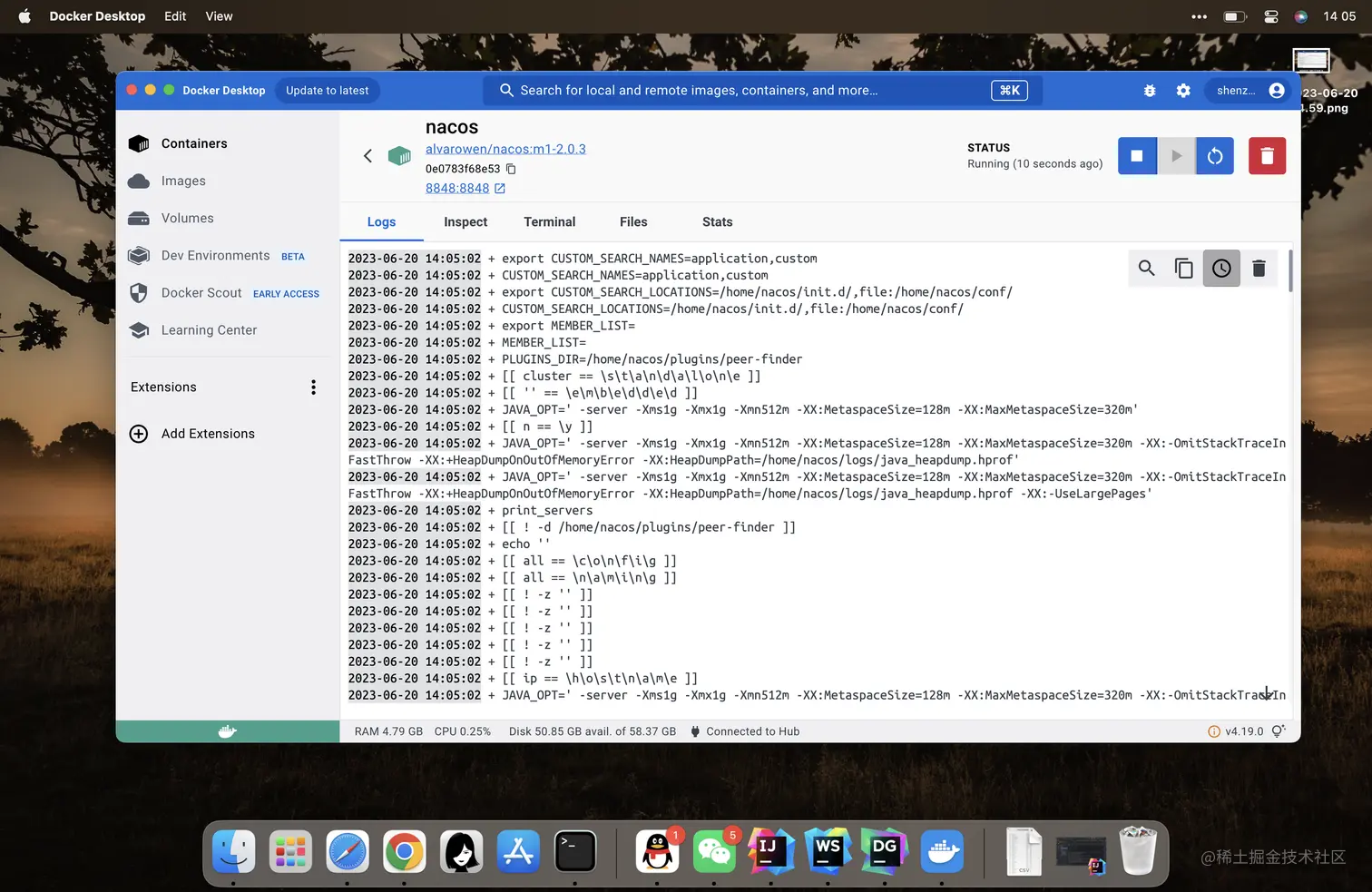Launch Safari from the Dock

coord(348,852)
